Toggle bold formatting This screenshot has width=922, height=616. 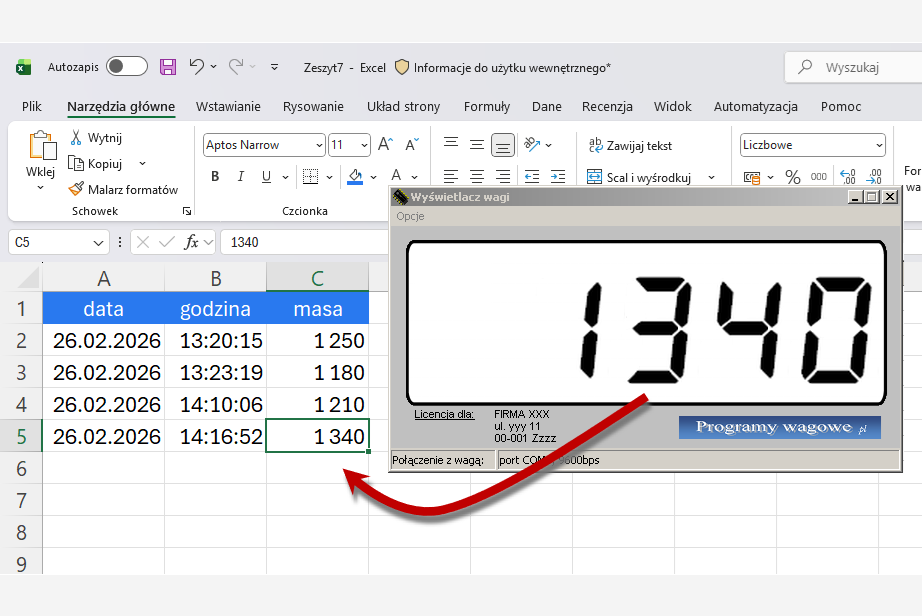pos(215,177)
